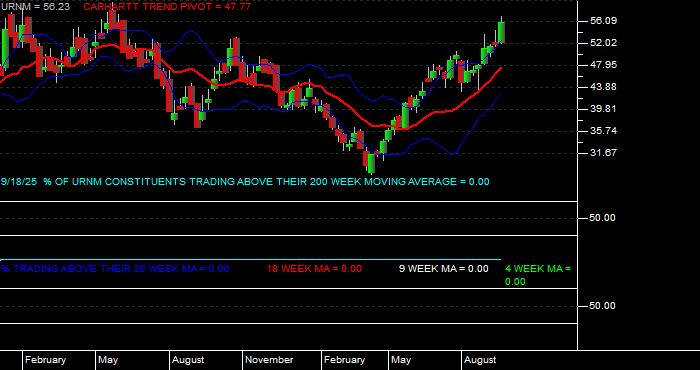
Task: Click the URNM = 56.23 price label
Action: [x=35, y=7]
